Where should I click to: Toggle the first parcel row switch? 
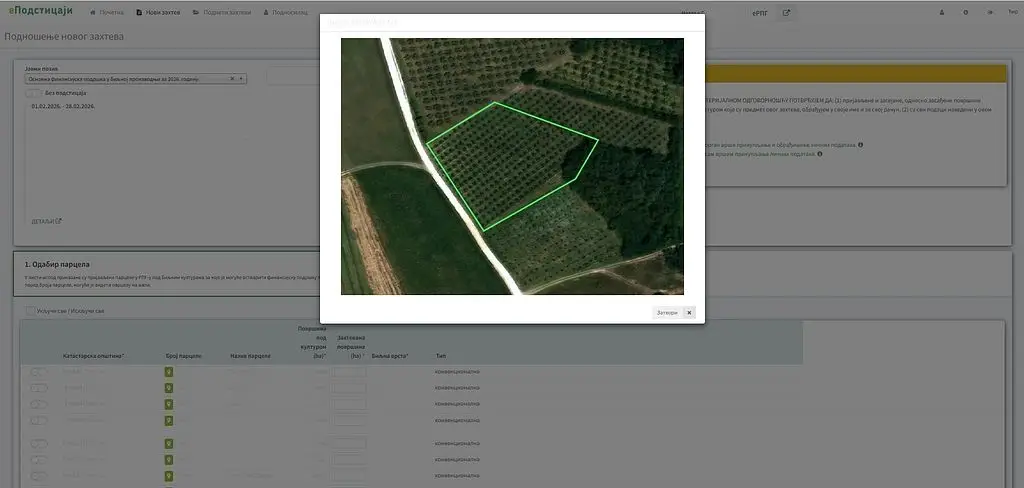pyautogui.click(x=39, y=372)
